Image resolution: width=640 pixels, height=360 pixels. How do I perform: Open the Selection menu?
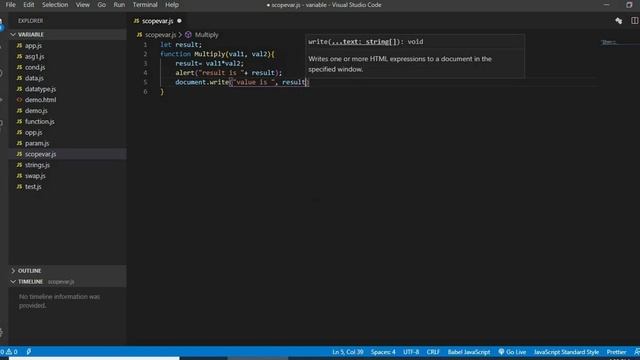pos(55,5)
